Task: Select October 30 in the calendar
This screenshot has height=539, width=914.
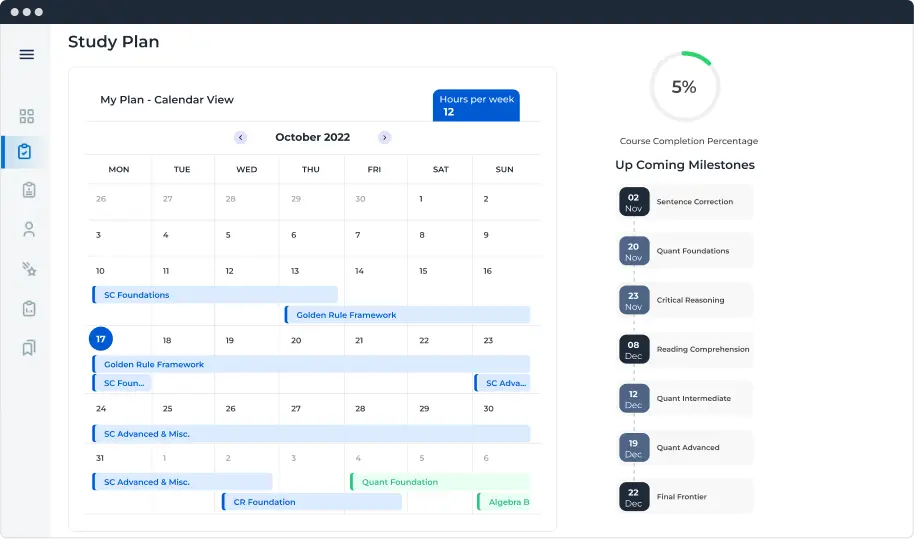Action: (x=488, y=409)
